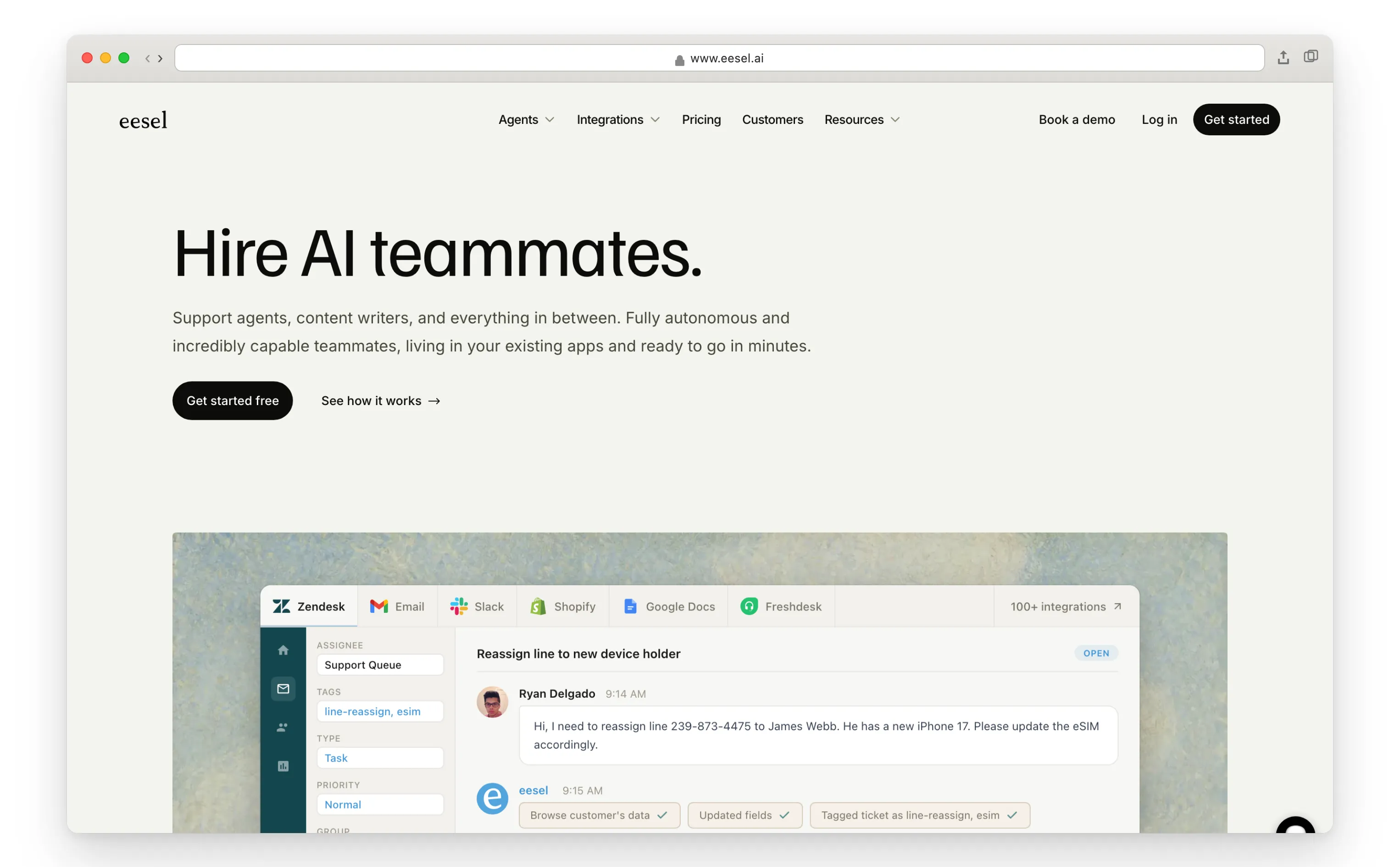Open the Pricing page
This screenshot has width=1400, height=867.
point(701,119)
